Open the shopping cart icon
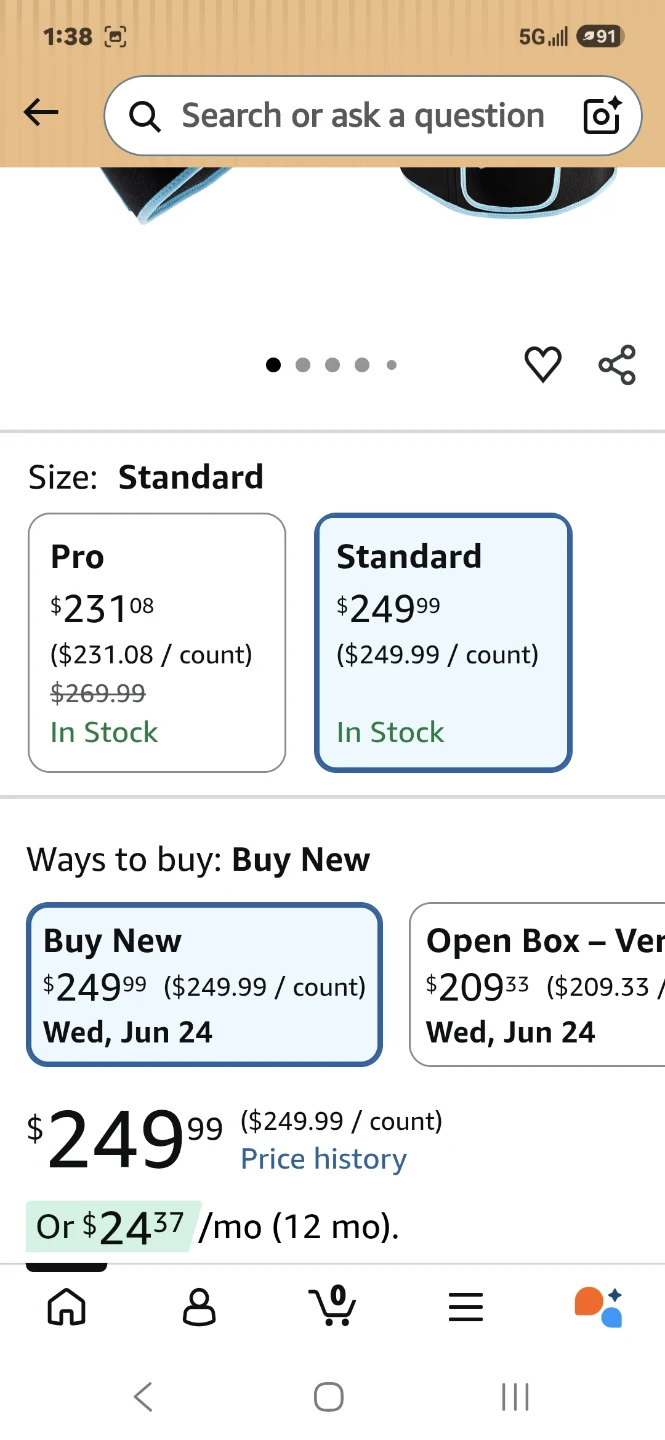 click(x=332, y=1305)
